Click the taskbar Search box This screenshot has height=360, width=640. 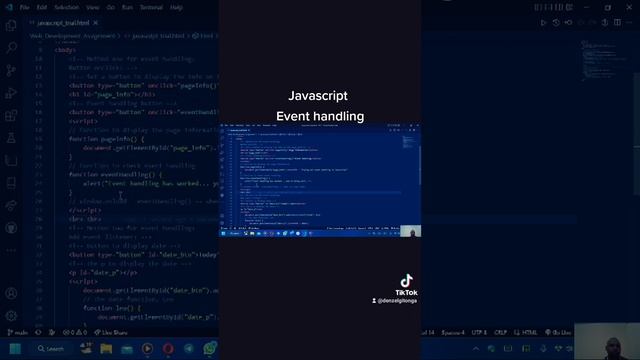click(x=51, y=349)
